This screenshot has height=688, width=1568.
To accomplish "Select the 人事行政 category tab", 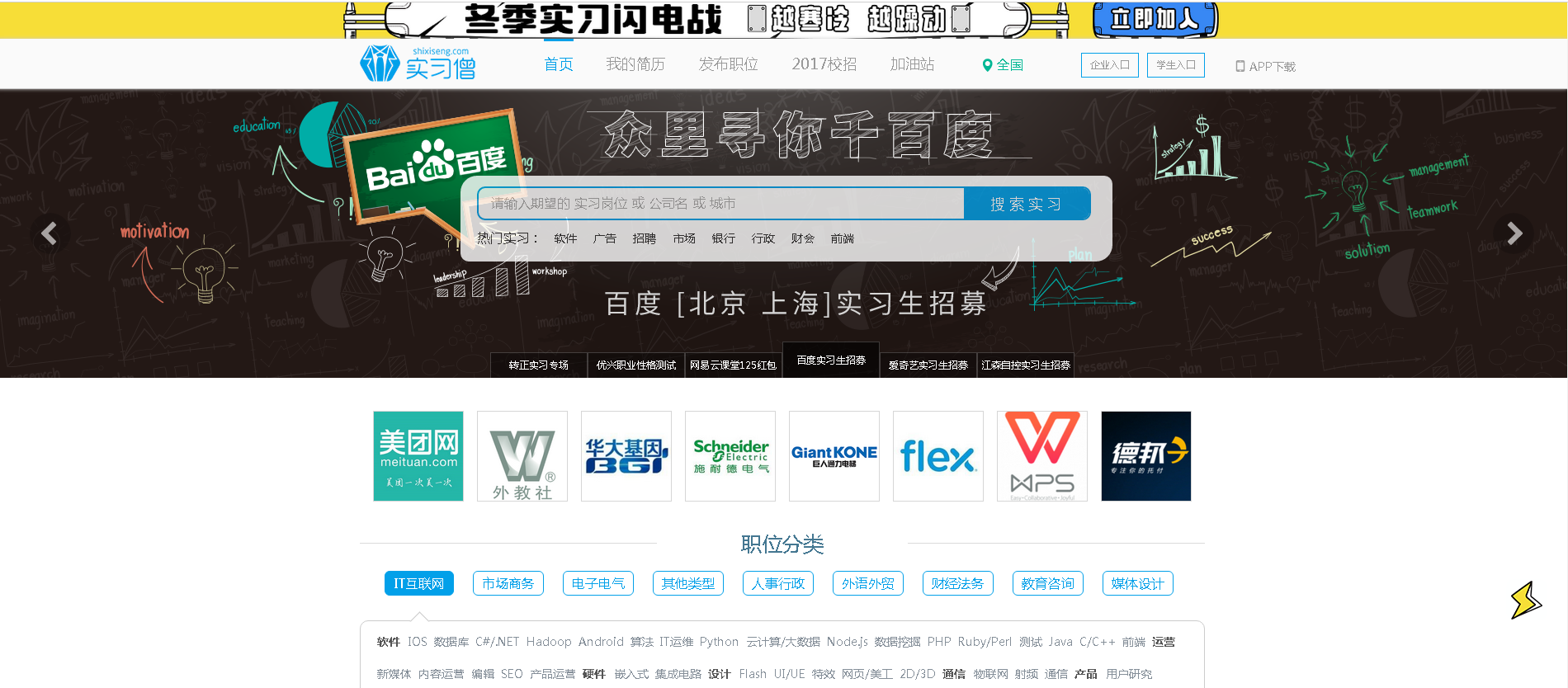I will point(778,583).
